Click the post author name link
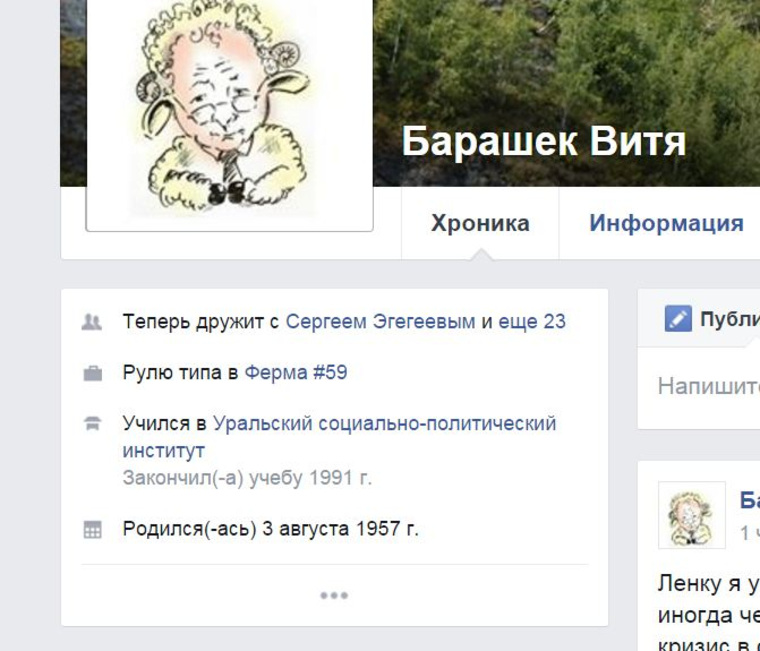 (749, 501)
